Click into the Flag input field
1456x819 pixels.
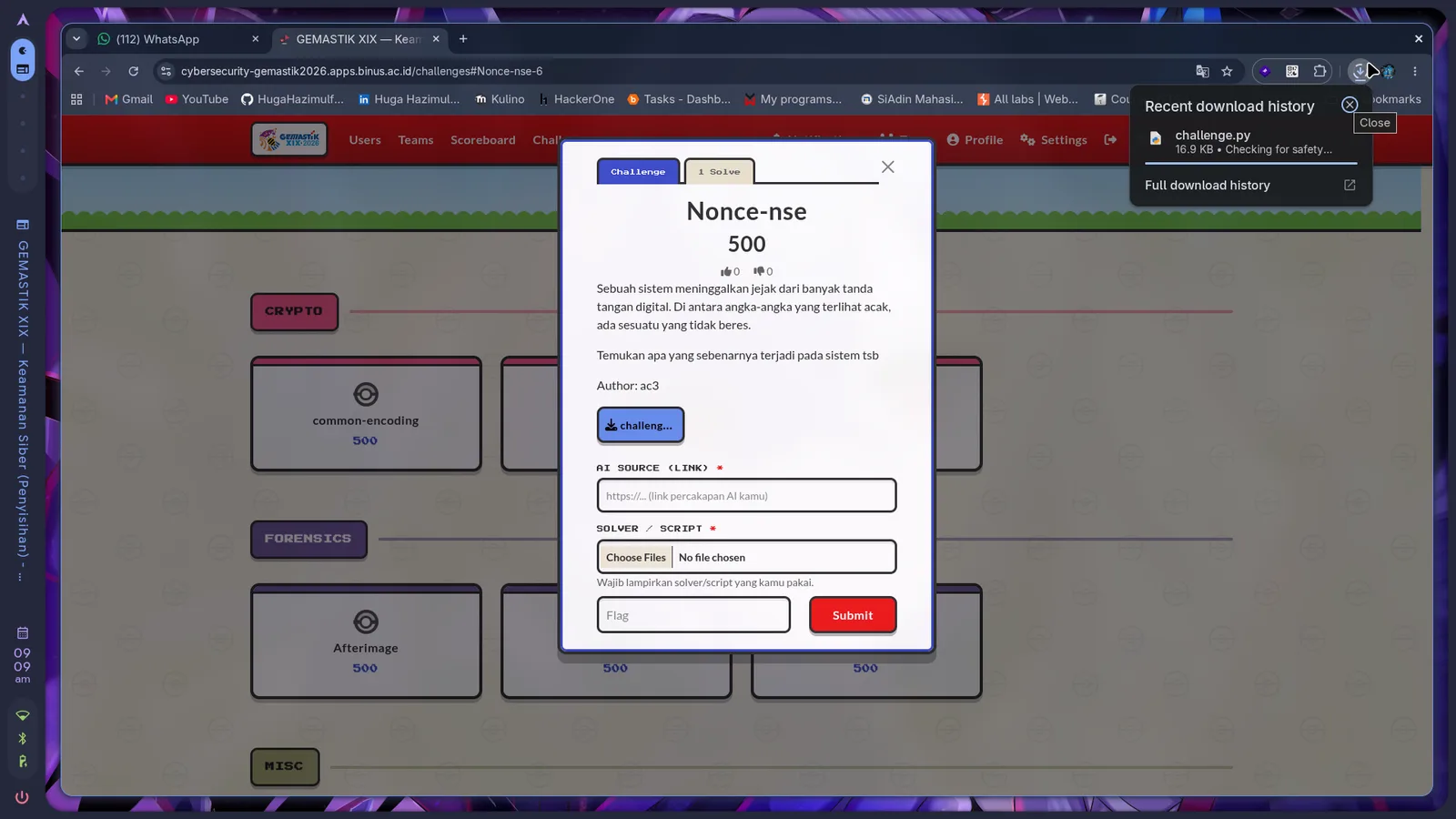[693, 615]
